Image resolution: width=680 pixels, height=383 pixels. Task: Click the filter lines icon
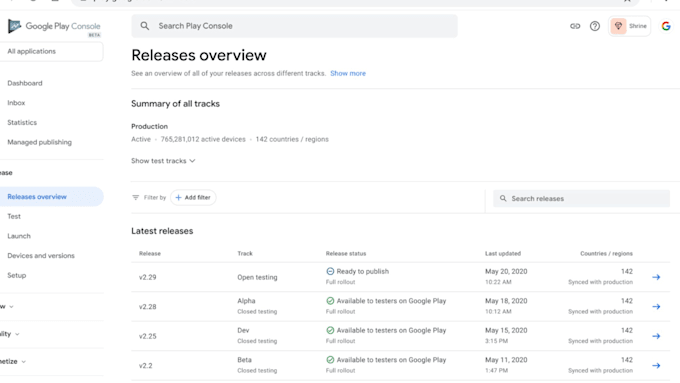[136, 197]
